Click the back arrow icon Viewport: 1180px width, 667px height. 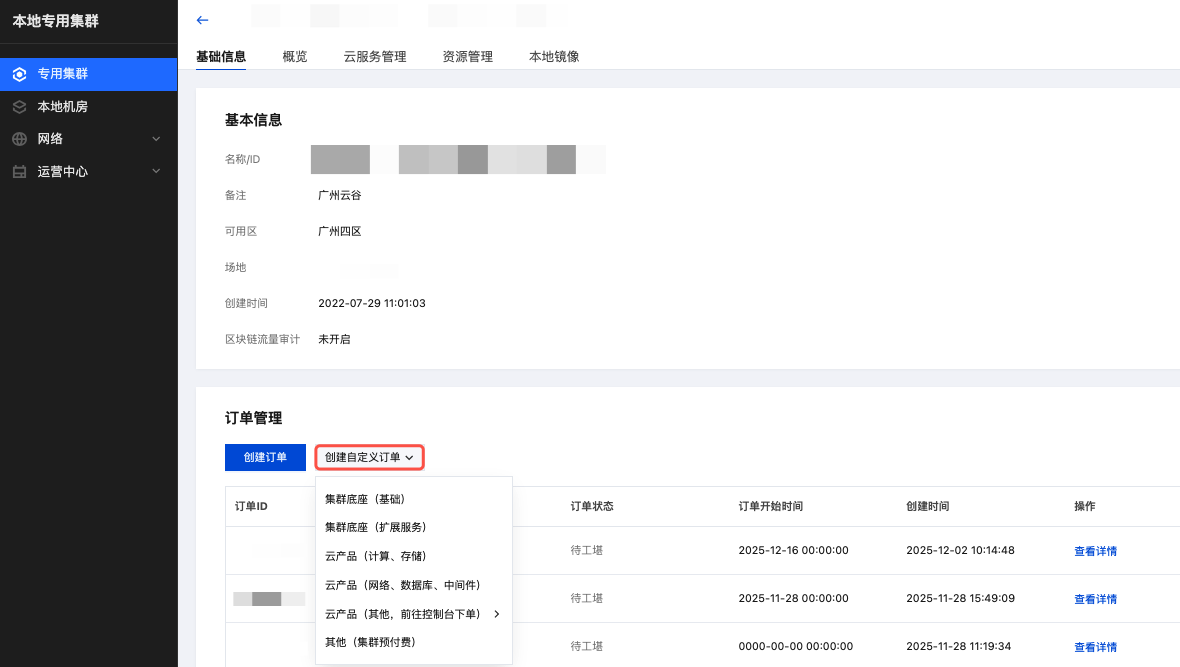(203, 20)
